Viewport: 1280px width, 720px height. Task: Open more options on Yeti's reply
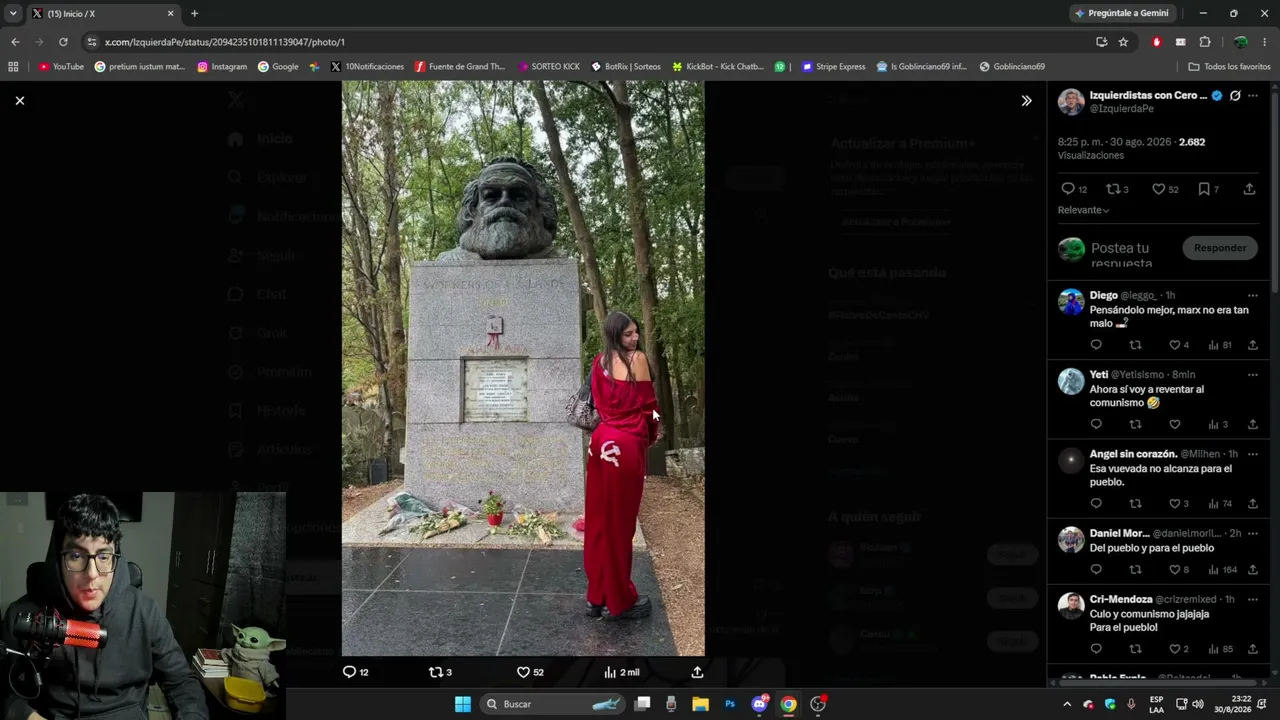(x=1253, y=375)
